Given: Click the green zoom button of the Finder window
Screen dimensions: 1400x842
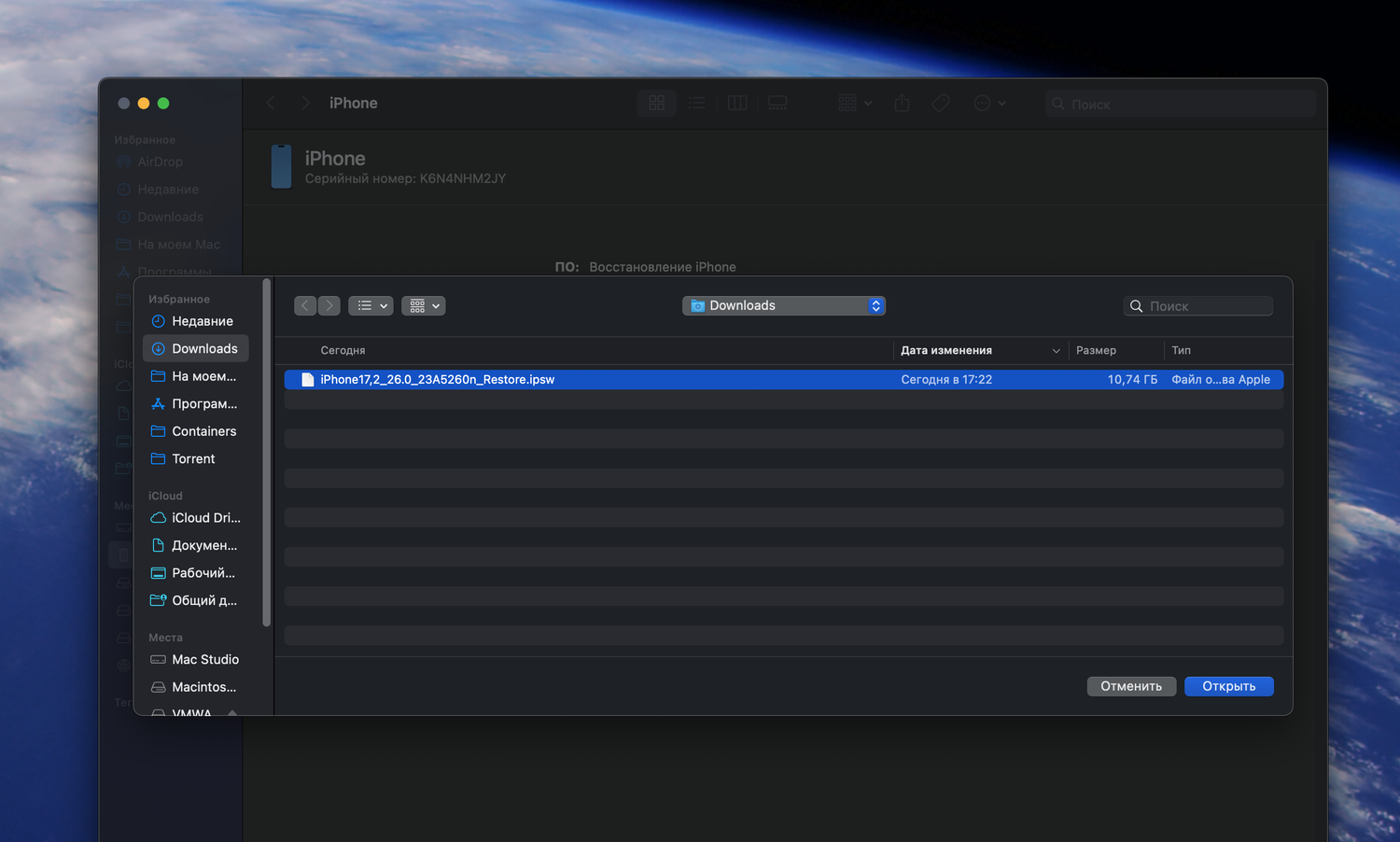Looking at the screenshot, I should pyautogui.click(x=163, y=104).
